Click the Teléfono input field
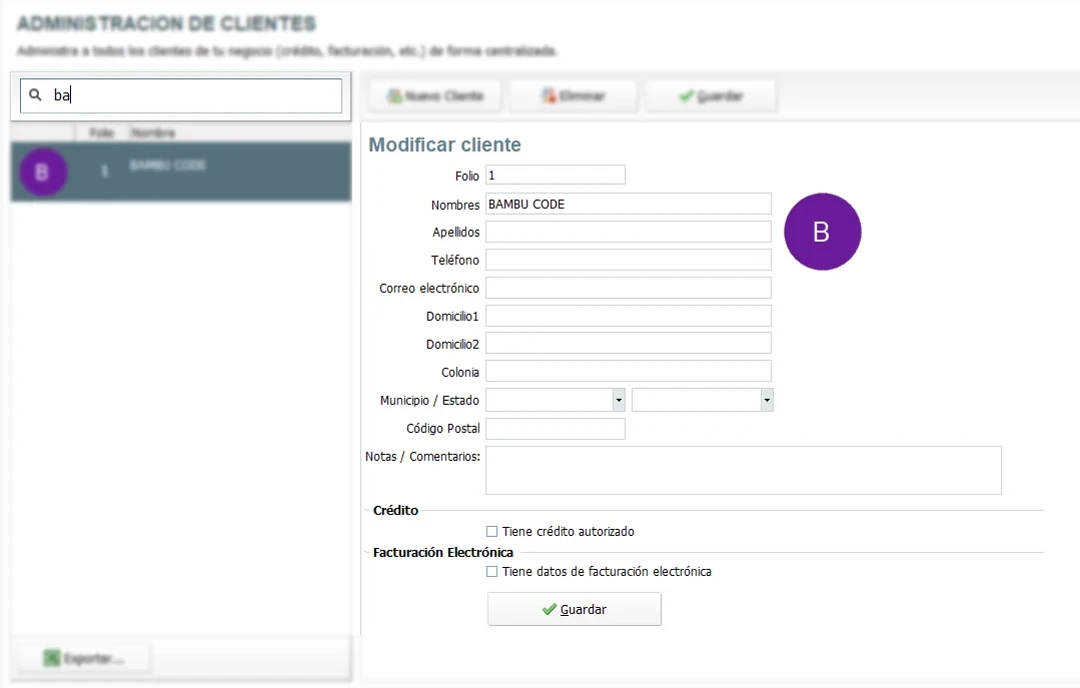Viewport: 1080px width, 688px height. click(x=628, y=260)
